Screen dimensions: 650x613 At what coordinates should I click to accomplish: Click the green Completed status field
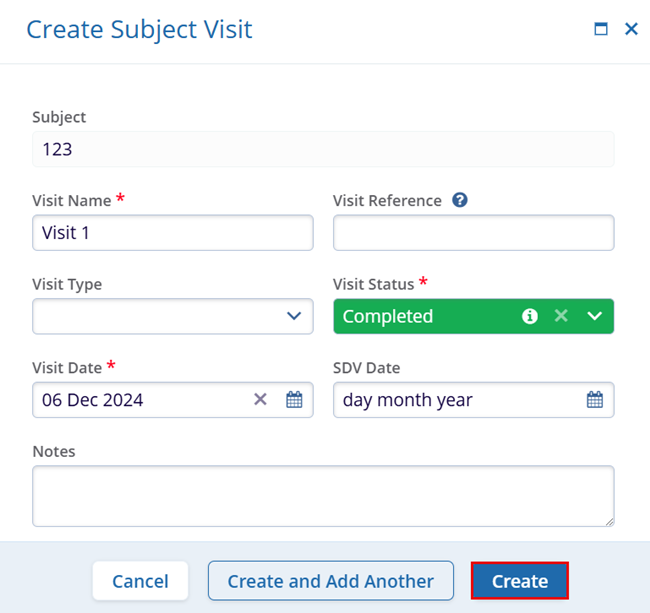point(420,316)
